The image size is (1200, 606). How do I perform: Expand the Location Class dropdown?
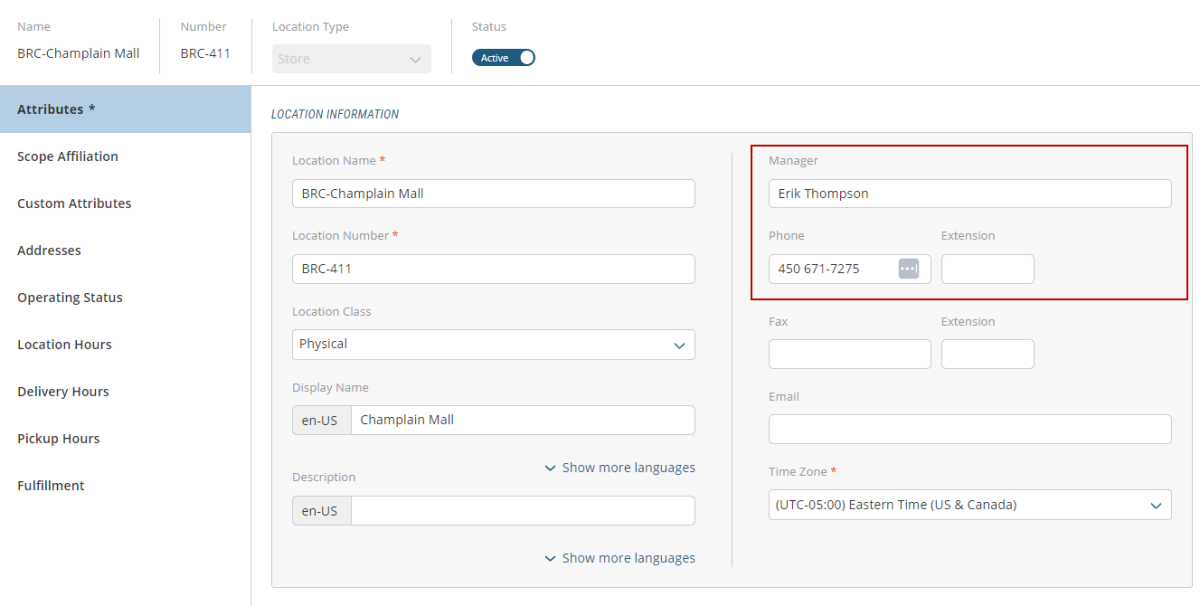pos(493,344)
